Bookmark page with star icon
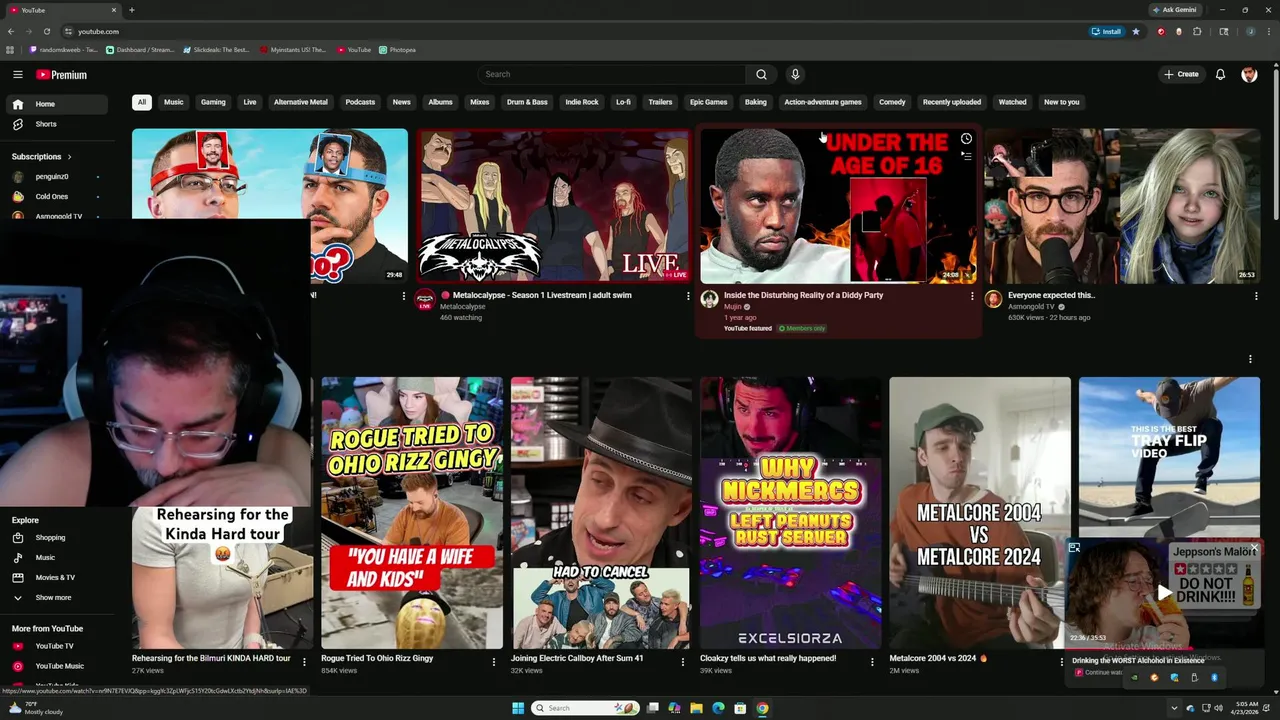Viewport: 1280px width, 720px height. pyautogui.click(x=1135, y=31)
